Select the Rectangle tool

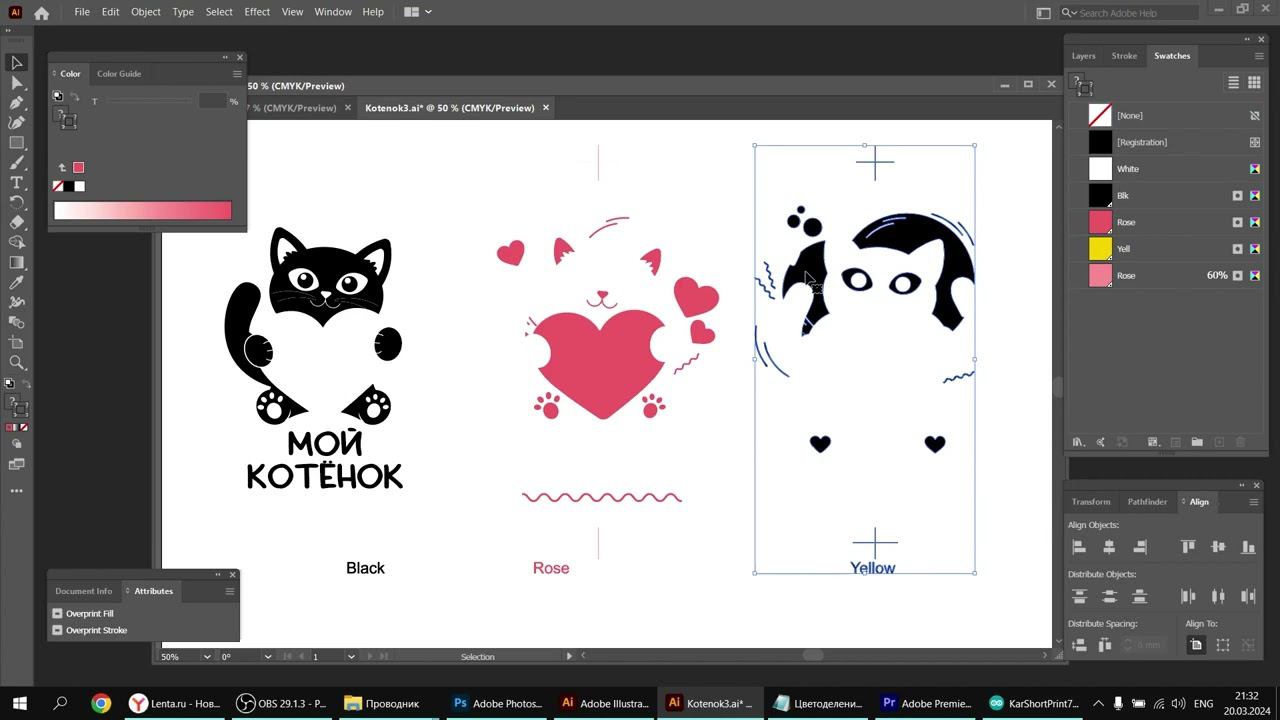point(17,143)
